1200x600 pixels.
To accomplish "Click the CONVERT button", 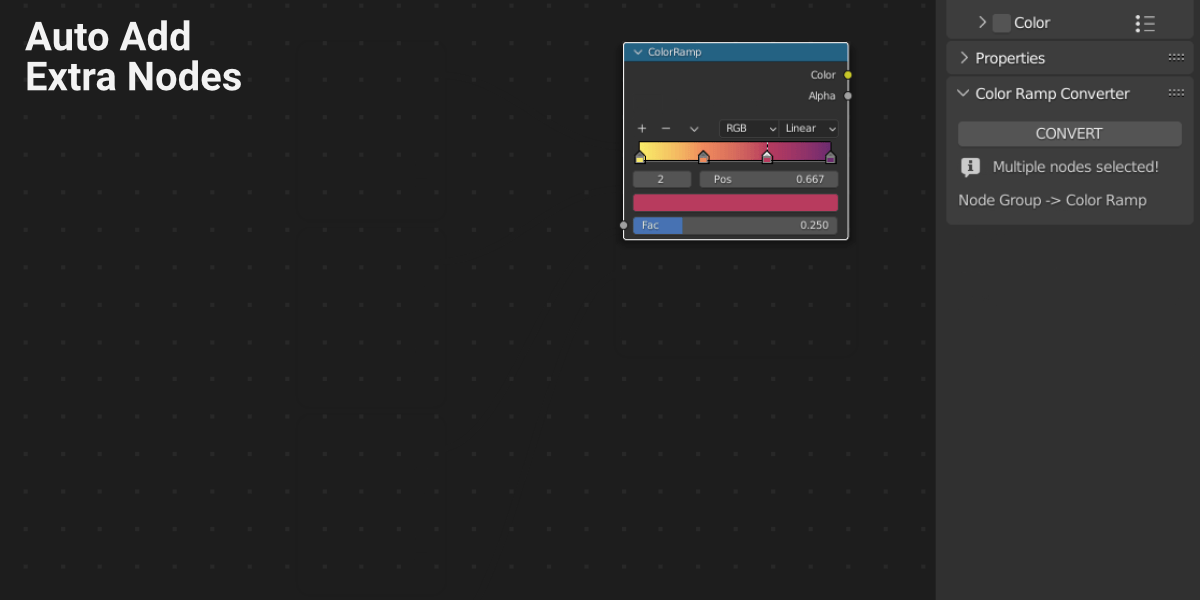I will [x=1069, y=133].
